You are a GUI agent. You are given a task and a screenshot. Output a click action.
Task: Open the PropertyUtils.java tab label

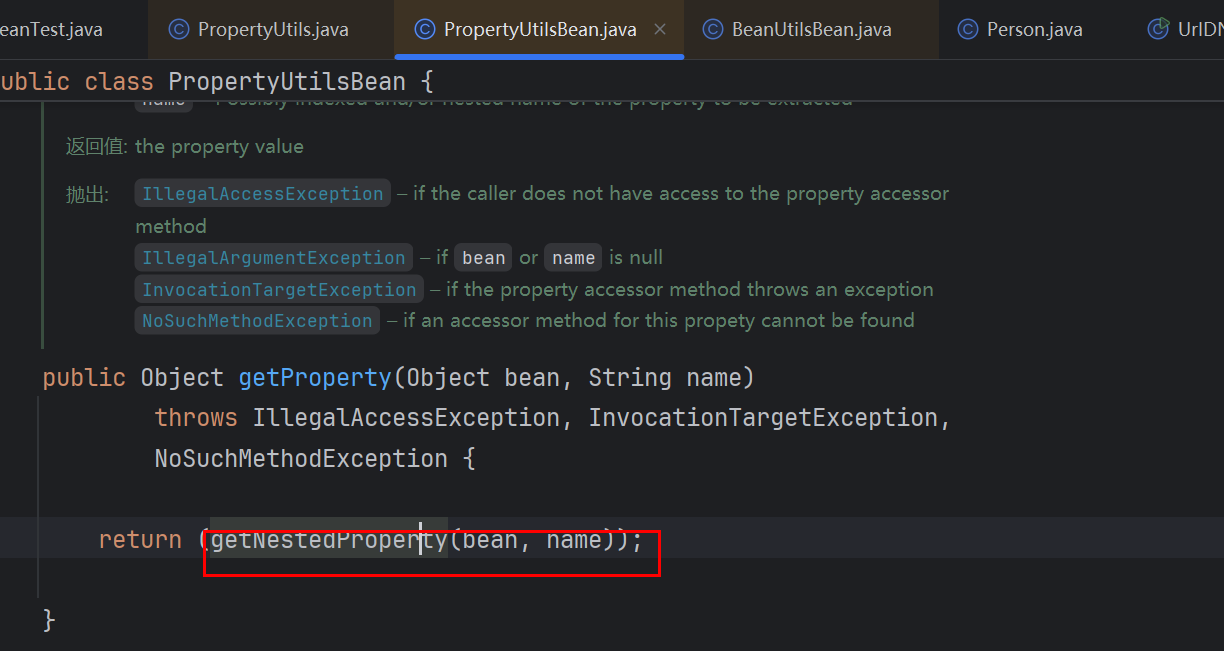pyautogui.click(x=273, y=29)
